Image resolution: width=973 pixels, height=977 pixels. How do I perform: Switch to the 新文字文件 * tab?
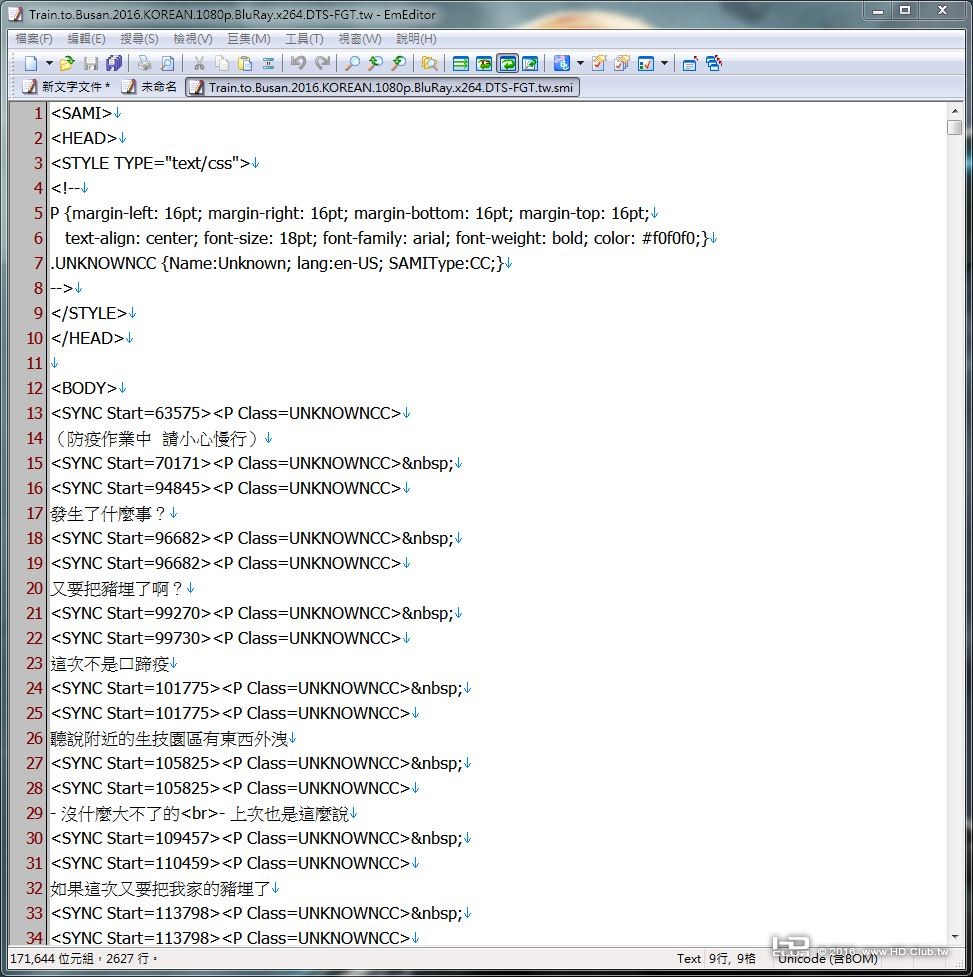(65, 87)
